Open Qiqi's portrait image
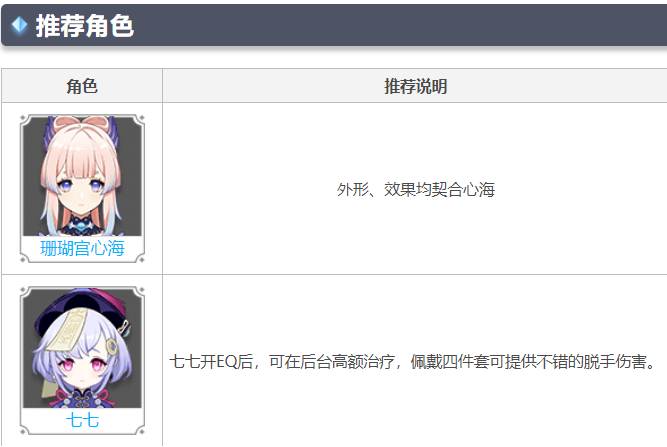This screenshot has width=667, height=447. 82,348
